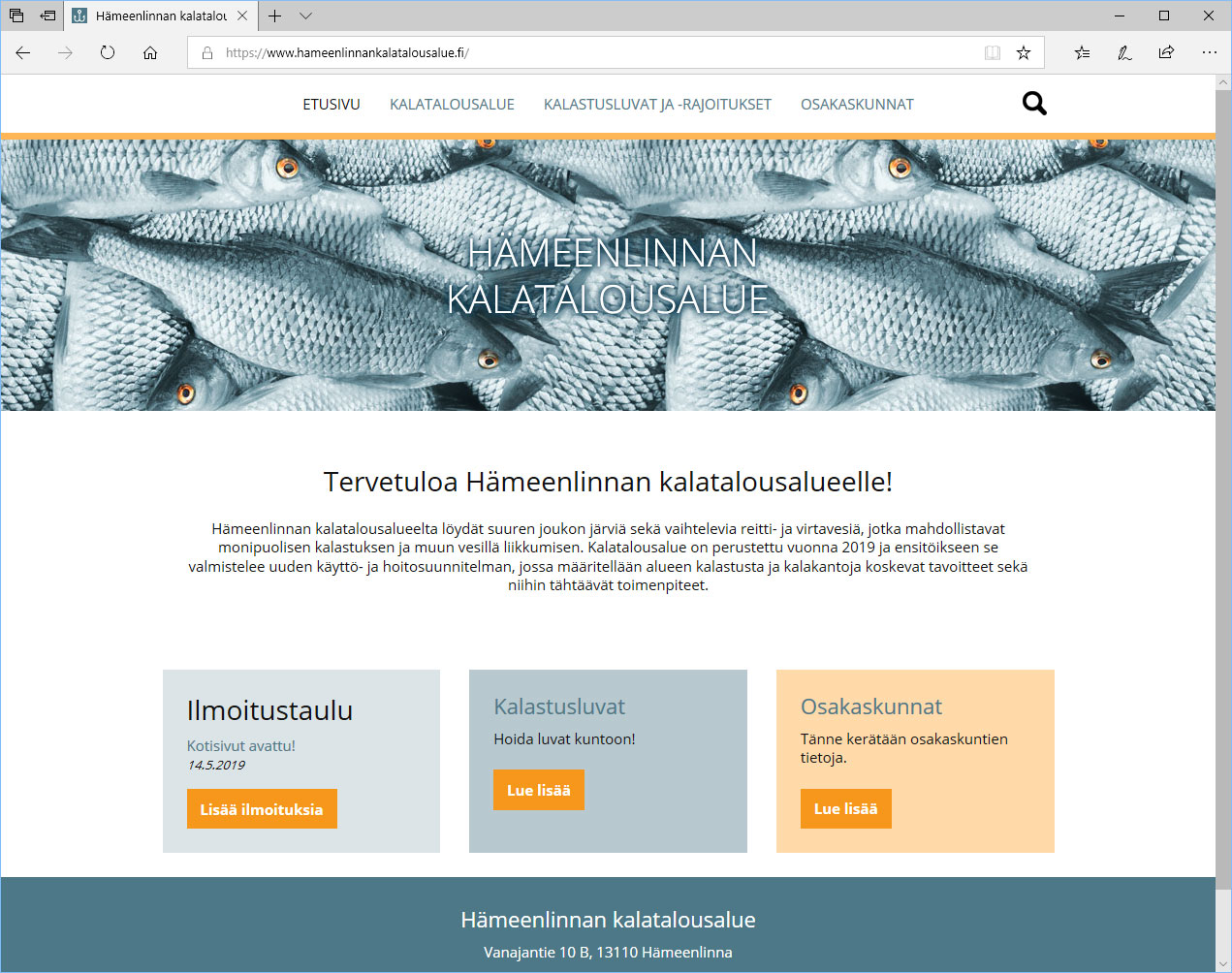This screenshot has height=973, width=1232.
Task: Show tab previews chevron
Action: 305,16
